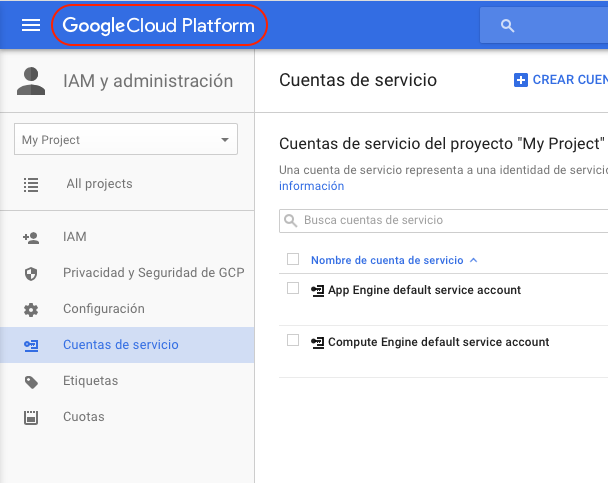The image size is (608, 483).
Task: Select Compute Engine default service account text
Action: pos(439,342)
